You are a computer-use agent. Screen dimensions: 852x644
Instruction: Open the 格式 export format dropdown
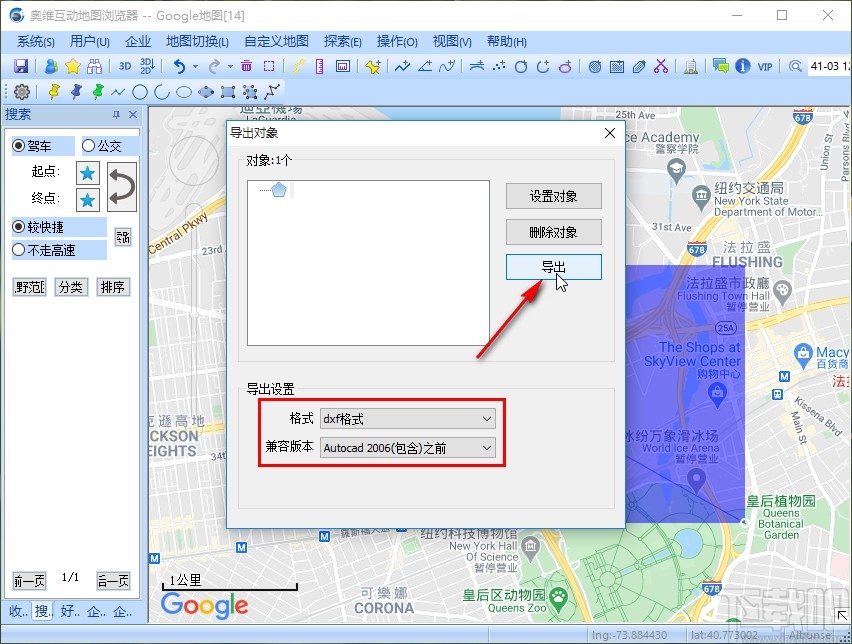486,418
